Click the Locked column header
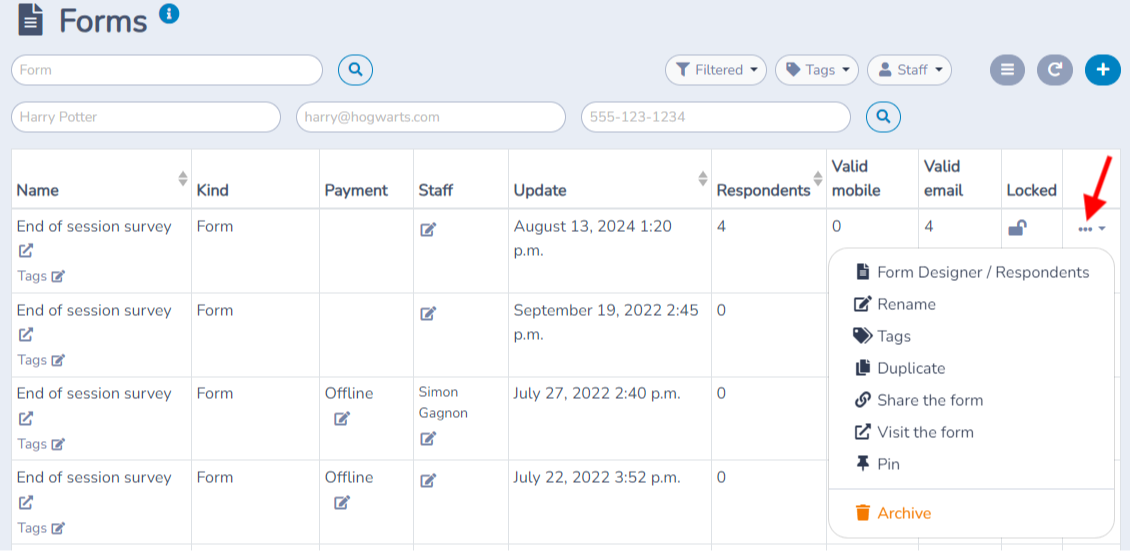The image size is (1130, 551). click(1031, 190)
